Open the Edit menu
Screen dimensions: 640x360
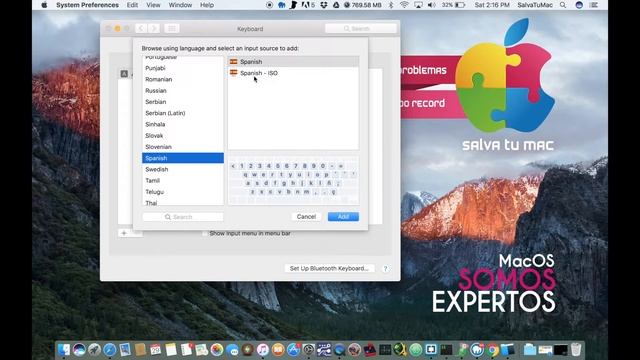click(132, 5)
